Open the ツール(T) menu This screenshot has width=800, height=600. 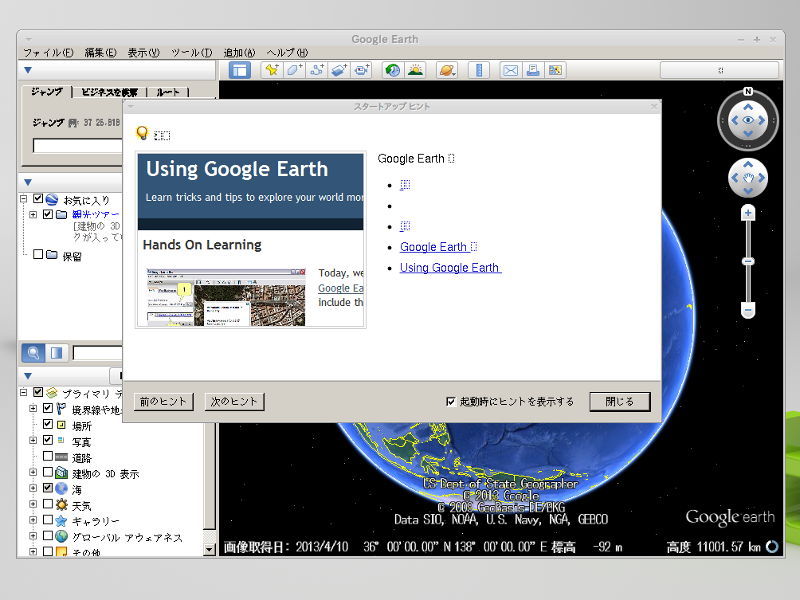[x=192, y=53]
